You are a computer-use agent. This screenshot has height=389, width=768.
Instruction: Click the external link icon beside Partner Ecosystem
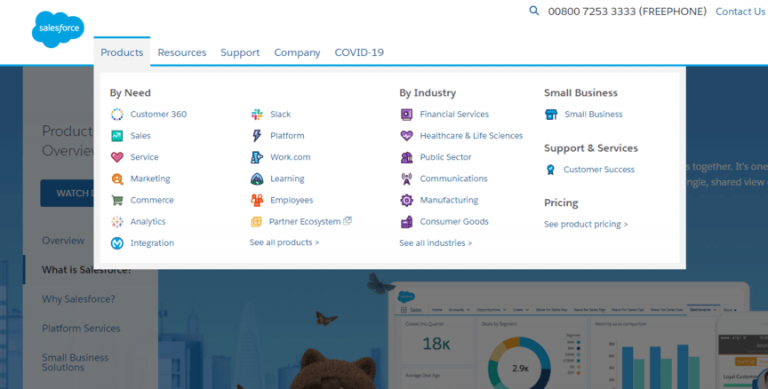point(347,220)
